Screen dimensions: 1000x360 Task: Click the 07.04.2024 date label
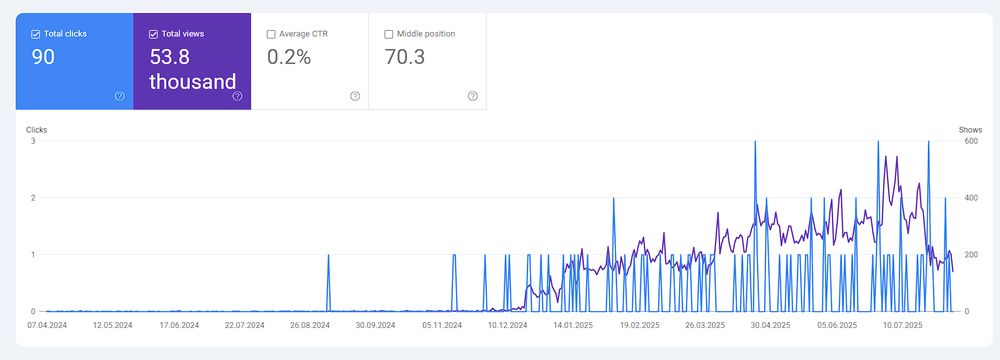47,325
